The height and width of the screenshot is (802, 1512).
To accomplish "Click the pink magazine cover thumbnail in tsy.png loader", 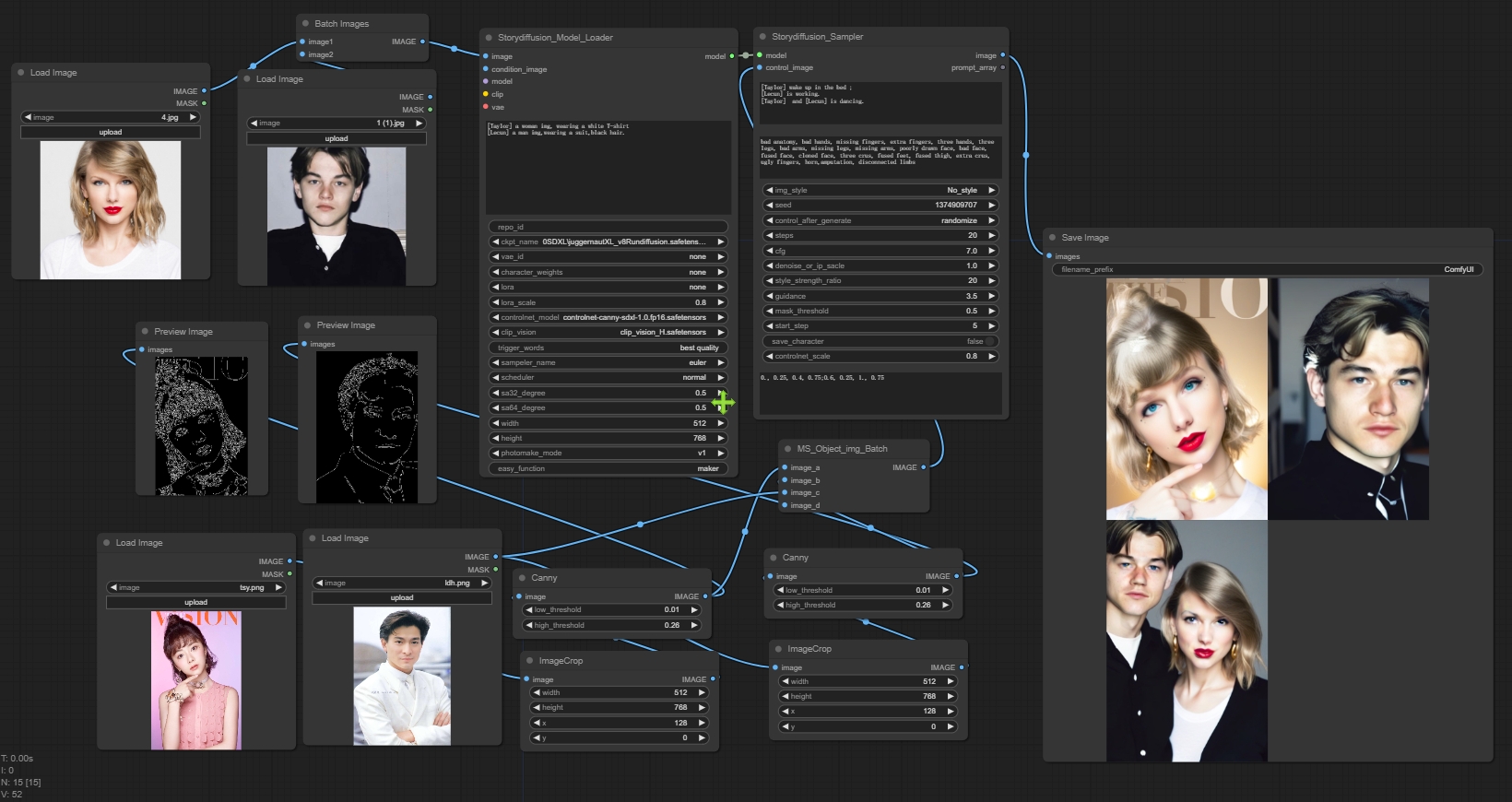I will (x=195, y=680).
